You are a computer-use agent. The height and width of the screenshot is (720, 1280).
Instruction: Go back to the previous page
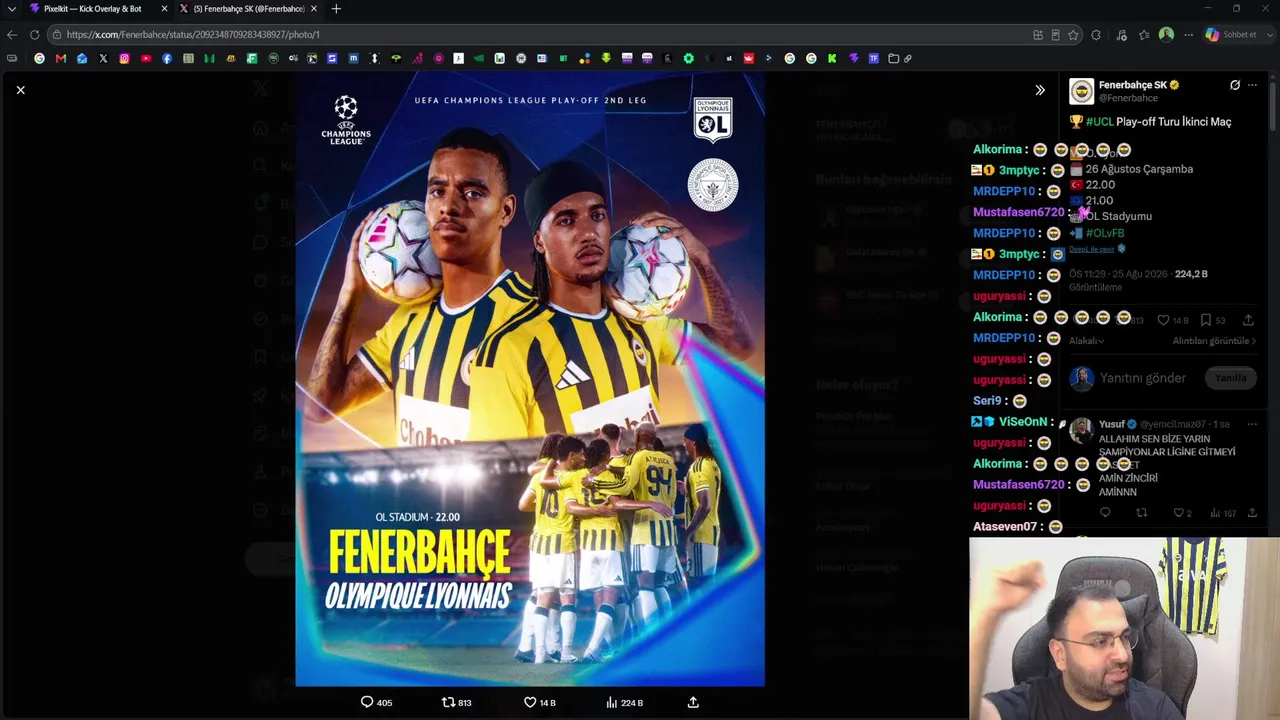click(12, 34)
